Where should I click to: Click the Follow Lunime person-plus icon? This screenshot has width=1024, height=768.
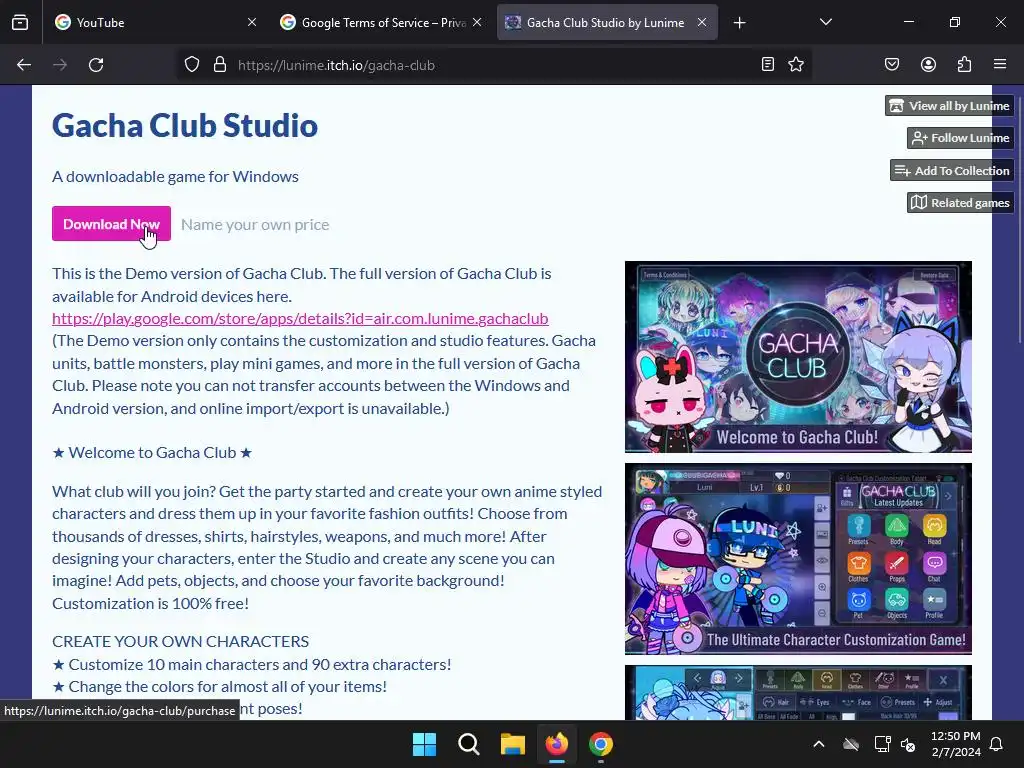pyautogui.click(x=920, y=138)
